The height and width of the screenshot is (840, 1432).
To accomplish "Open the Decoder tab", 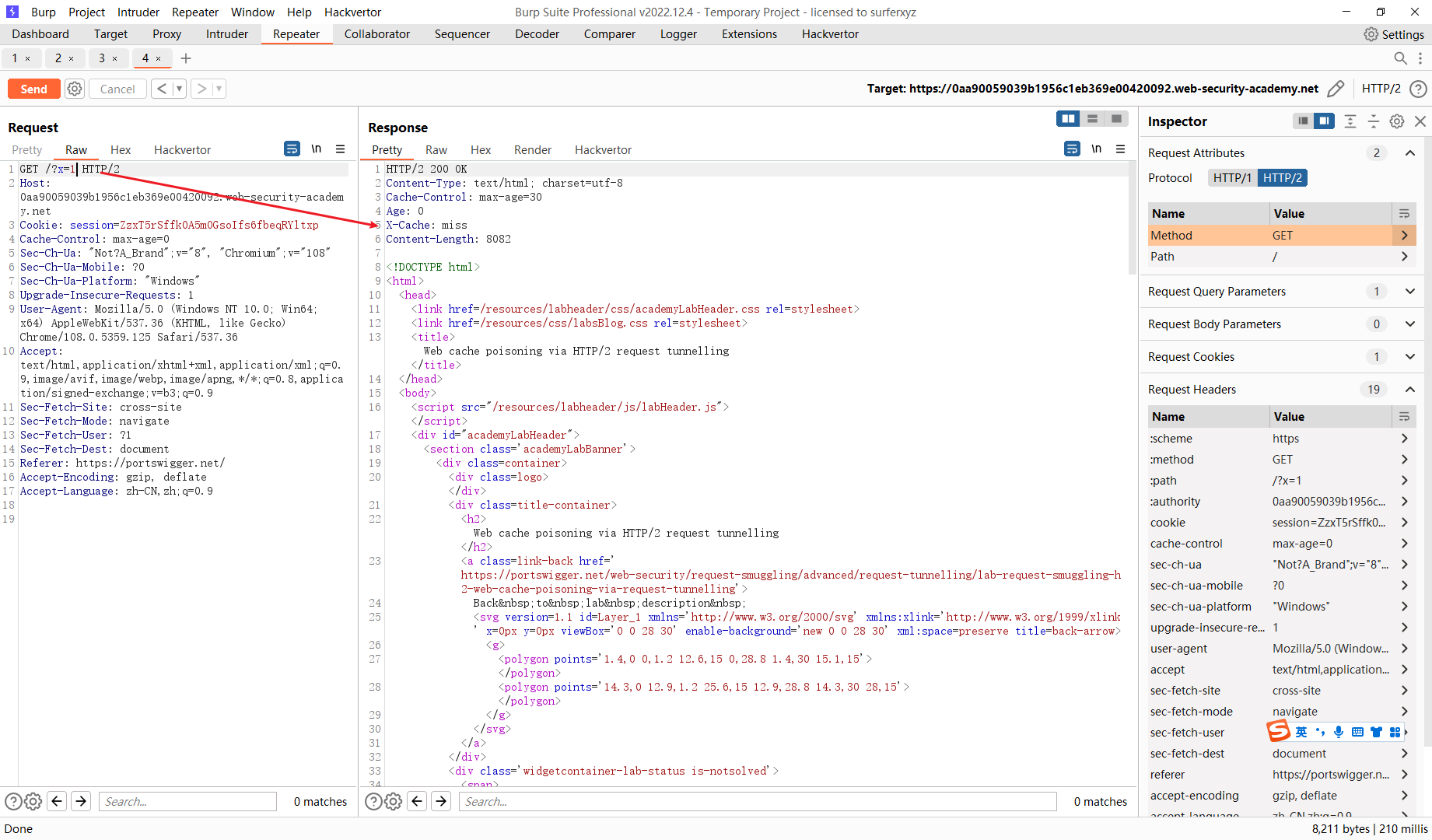I will pyautogui.click(x=537, y=34).
